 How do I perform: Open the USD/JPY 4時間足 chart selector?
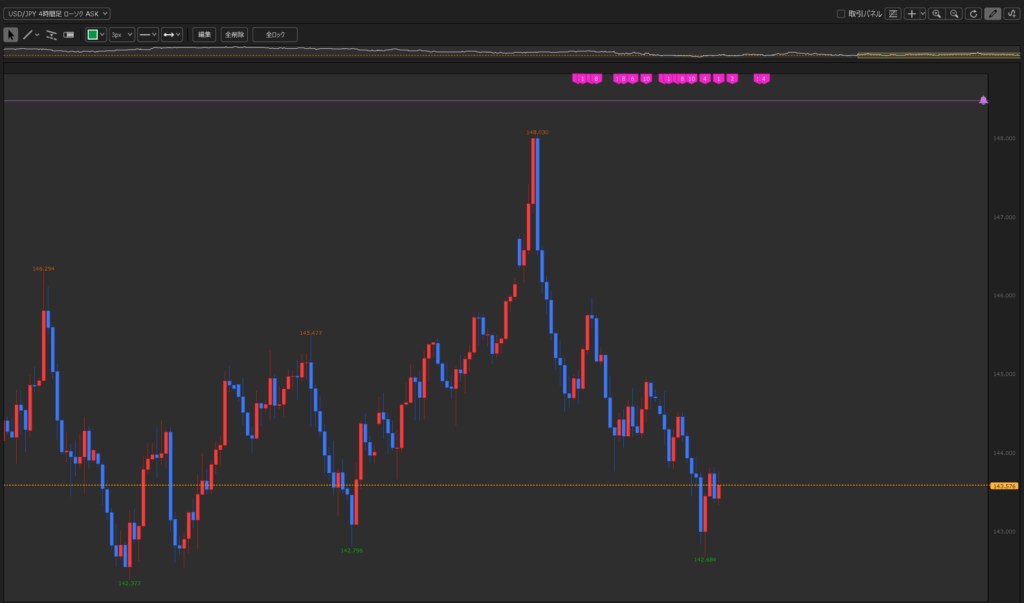click(x=57, y=14)
